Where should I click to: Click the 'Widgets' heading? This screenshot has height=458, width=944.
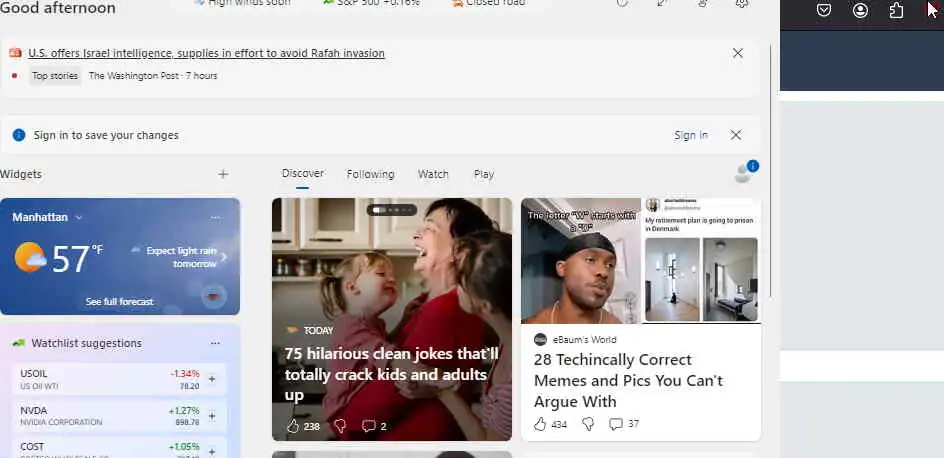point(21,174)
